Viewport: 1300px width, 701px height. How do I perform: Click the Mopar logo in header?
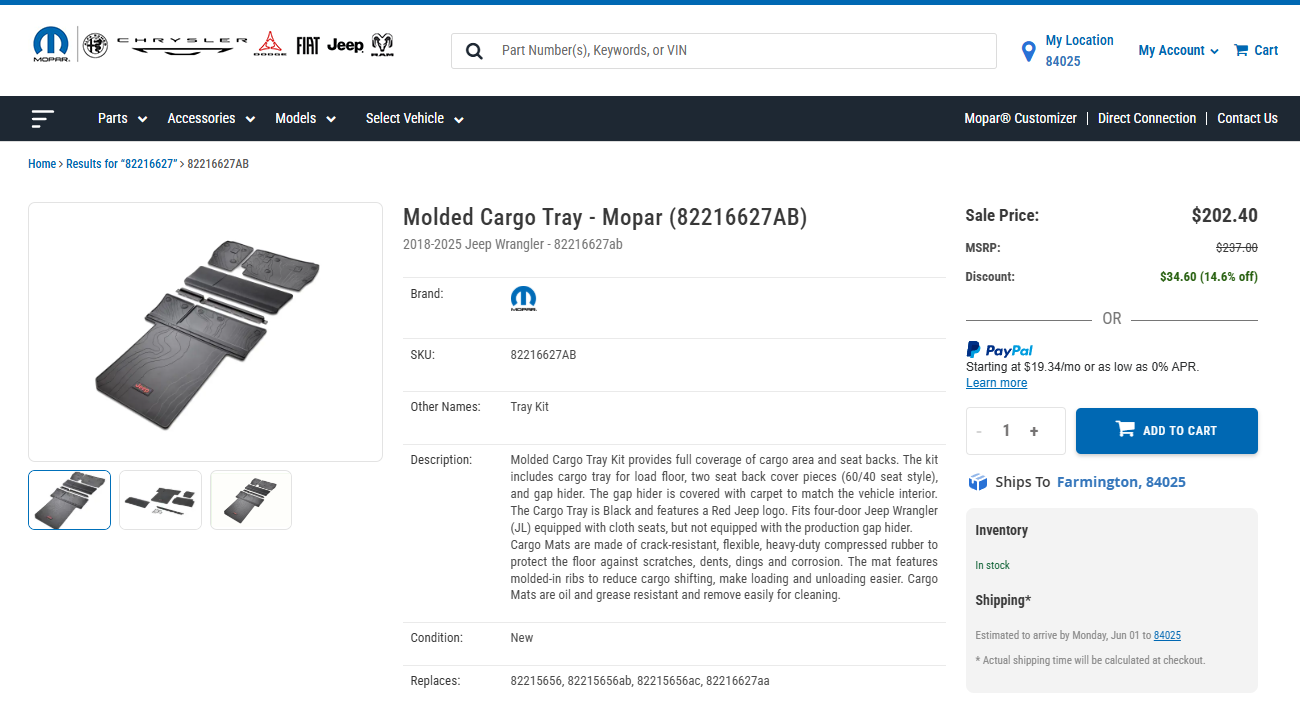(x=51, y=45)
